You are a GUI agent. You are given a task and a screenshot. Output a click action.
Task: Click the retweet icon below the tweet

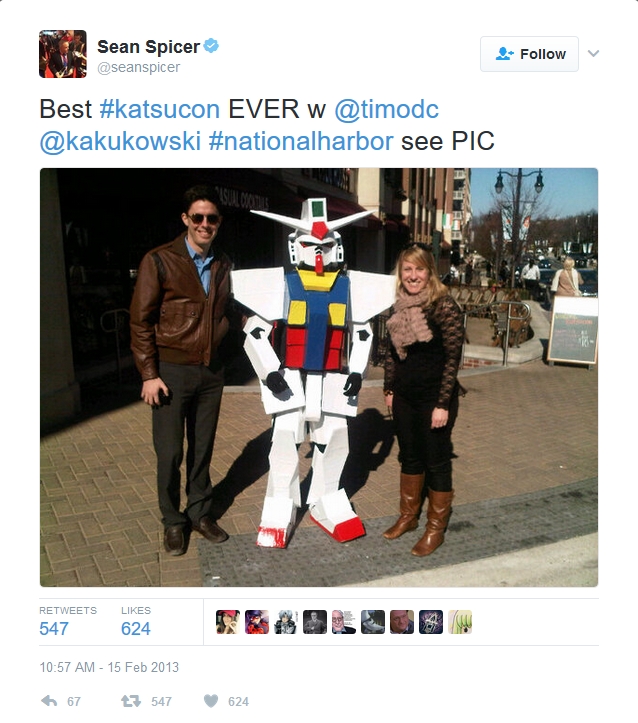click(x=131, y=701)
